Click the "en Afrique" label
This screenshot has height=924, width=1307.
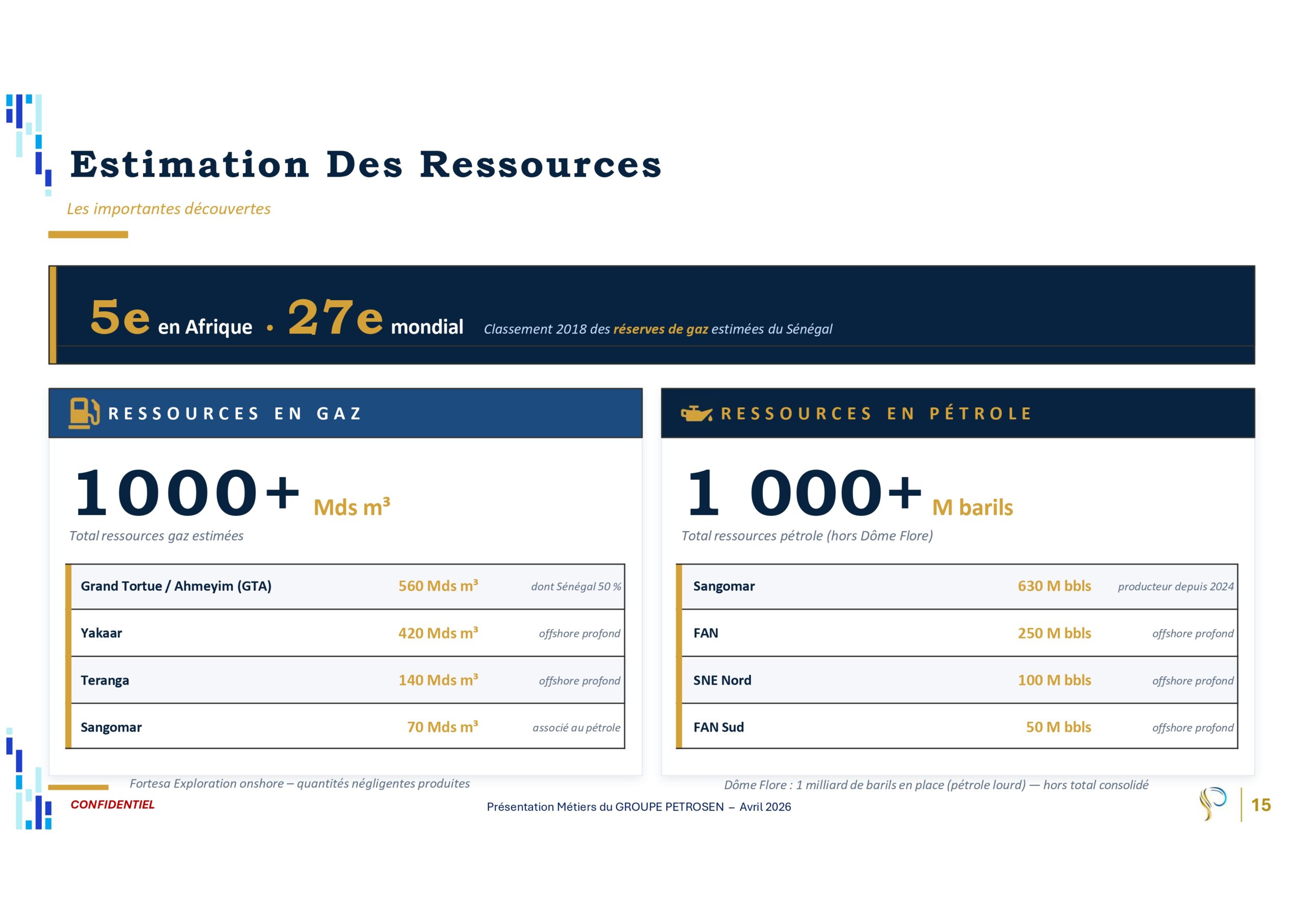tap(205, 327)
